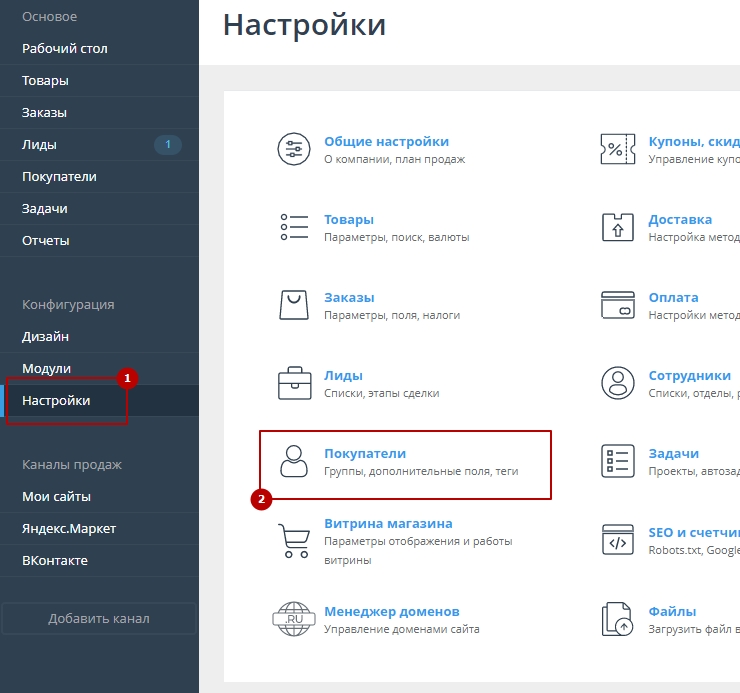Click the list icon next to Товары settings

(x=294, y=228)
